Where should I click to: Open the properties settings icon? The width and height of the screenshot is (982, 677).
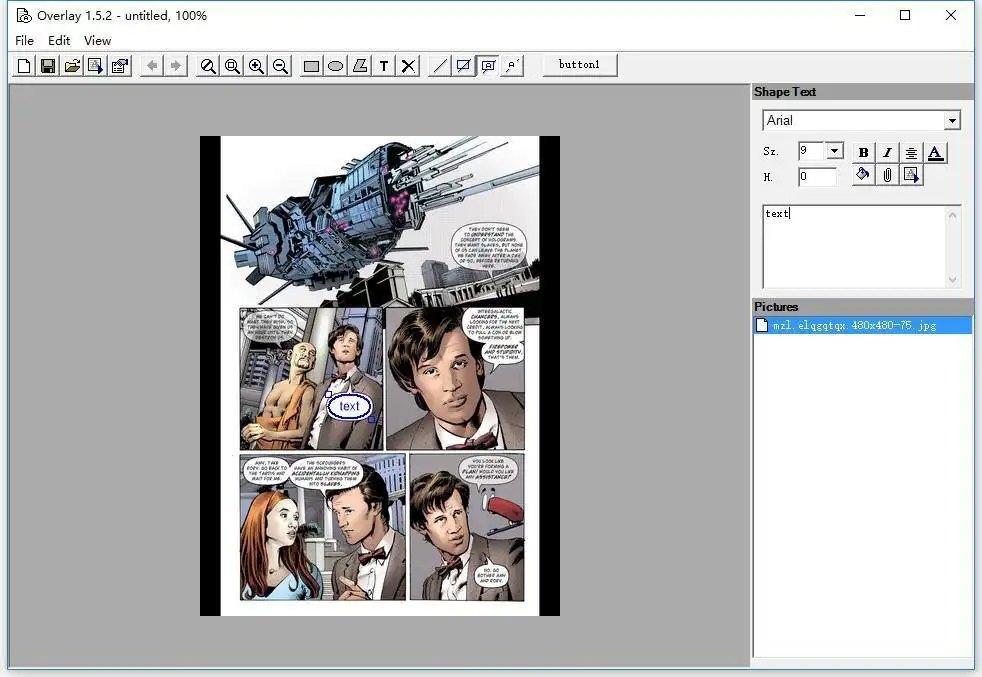[120, 66]
